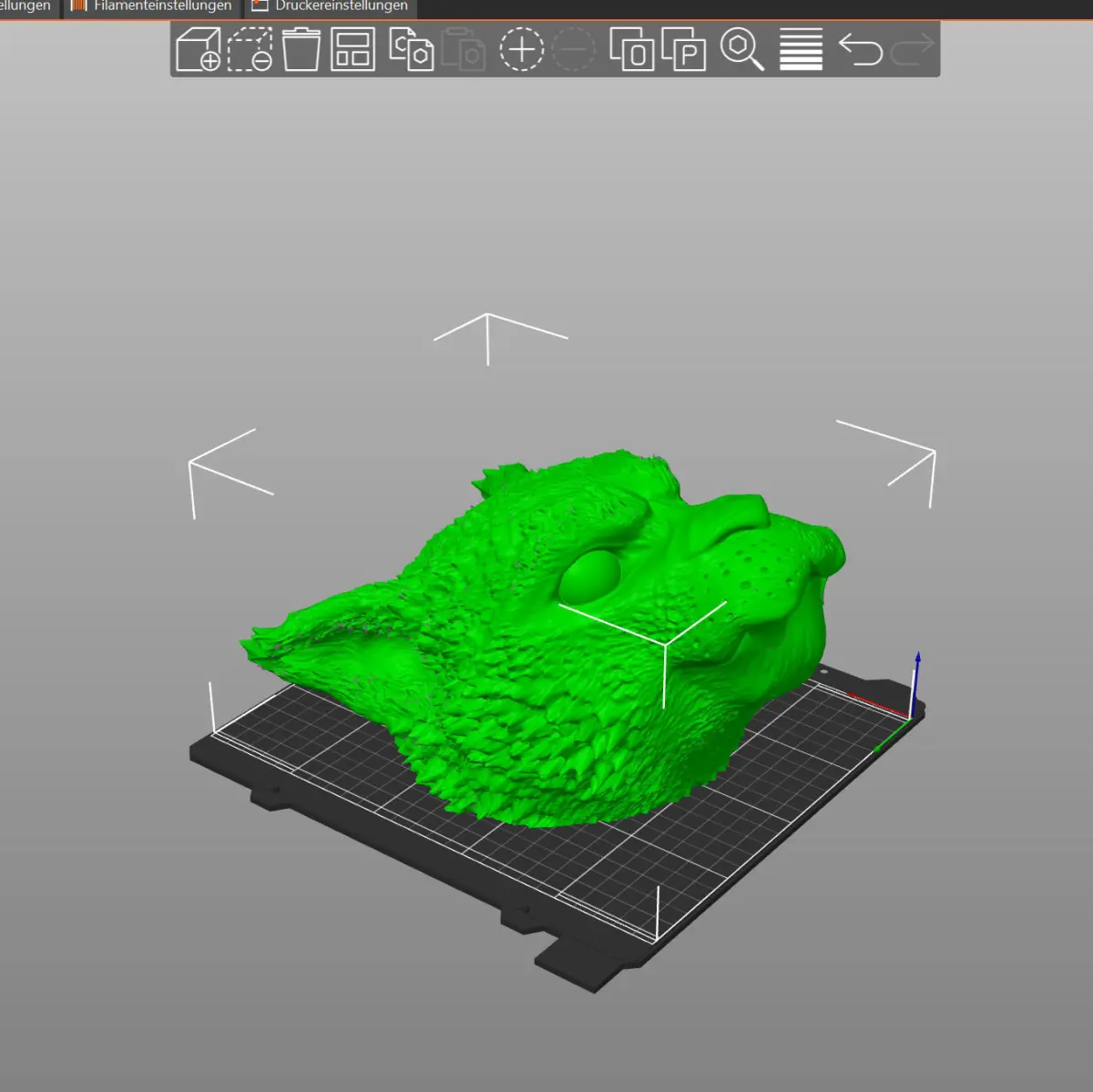Viewport: 1093px width, 1092px height.
Task: Open the Druckereinstellungen tab
Action: [x=332, y=7]
